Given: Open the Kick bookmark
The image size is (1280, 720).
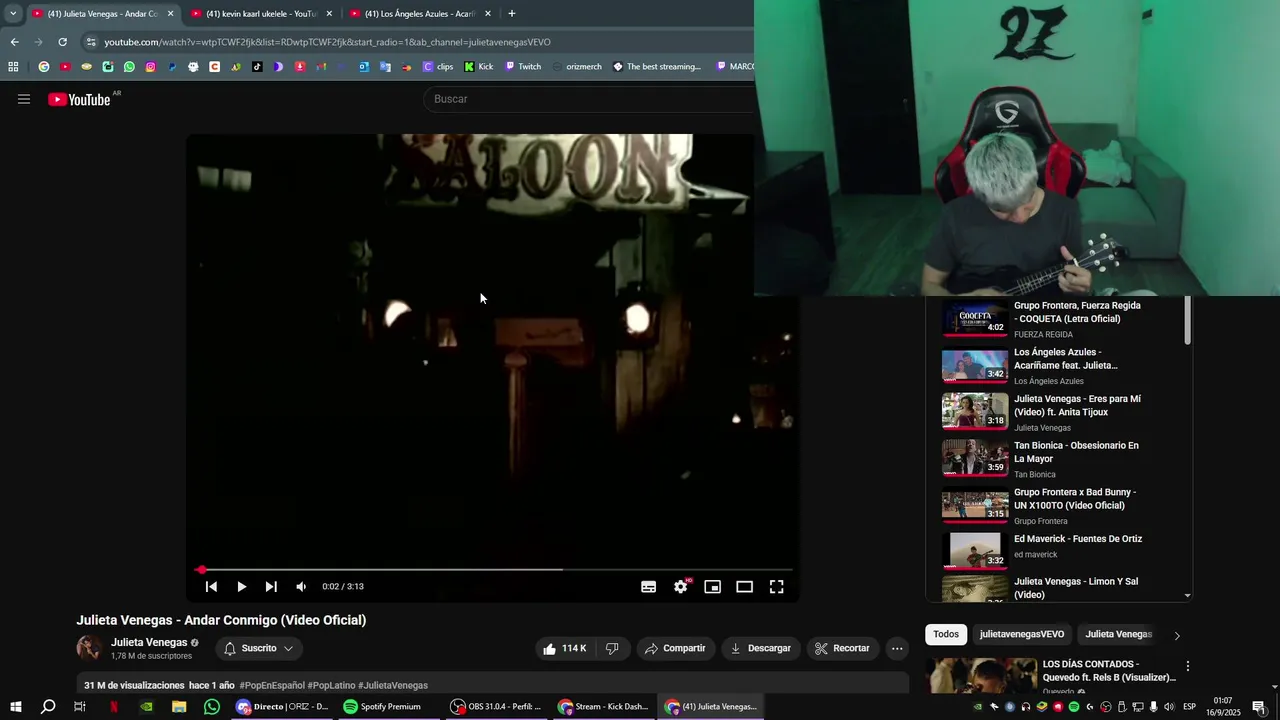Looking at the screenshot, I should tap(479, 67).
